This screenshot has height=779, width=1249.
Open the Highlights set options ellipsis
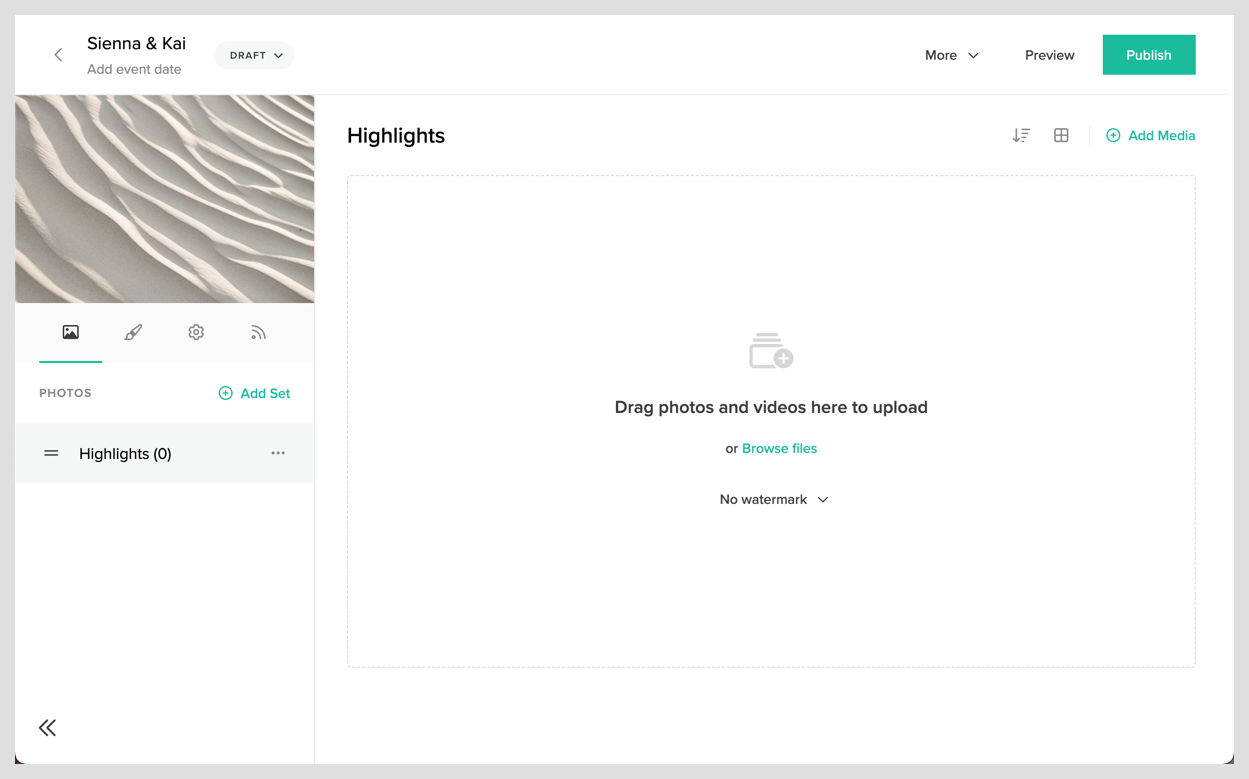pos(278,453)
